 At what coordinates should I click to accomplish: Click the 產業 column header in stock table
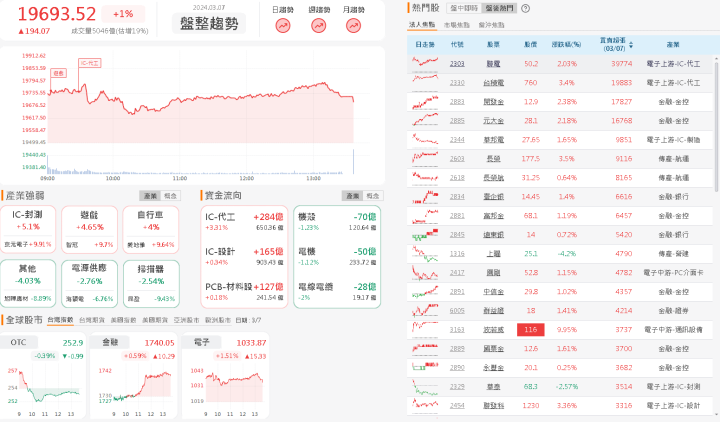pos(673,45)
